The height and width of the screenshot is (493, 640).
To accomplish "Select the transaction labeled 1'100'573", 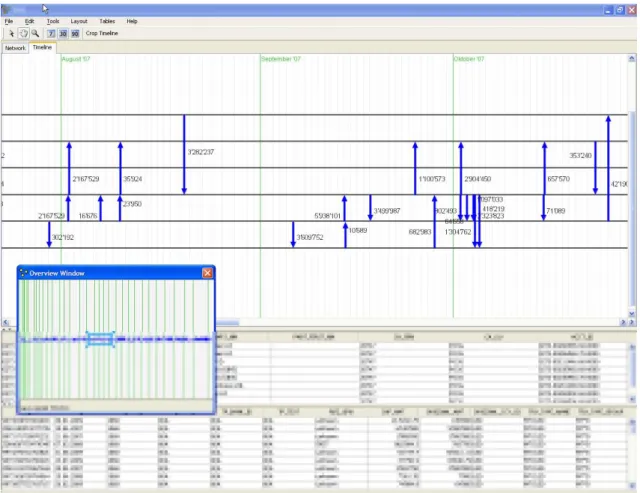I will pos(415,168).
